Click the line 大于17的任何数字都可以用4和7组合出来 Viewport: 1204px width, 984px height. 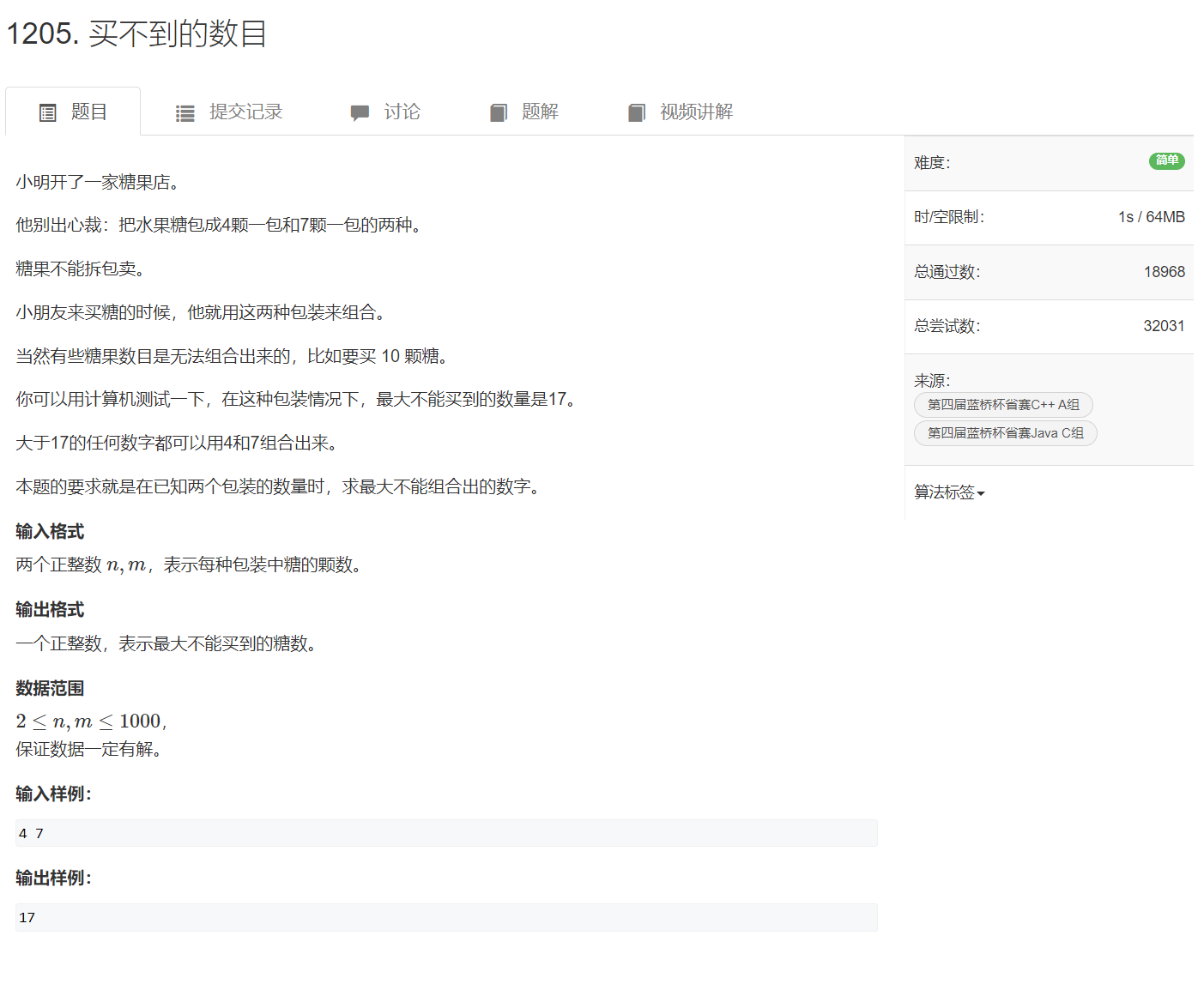pos(178,444)
